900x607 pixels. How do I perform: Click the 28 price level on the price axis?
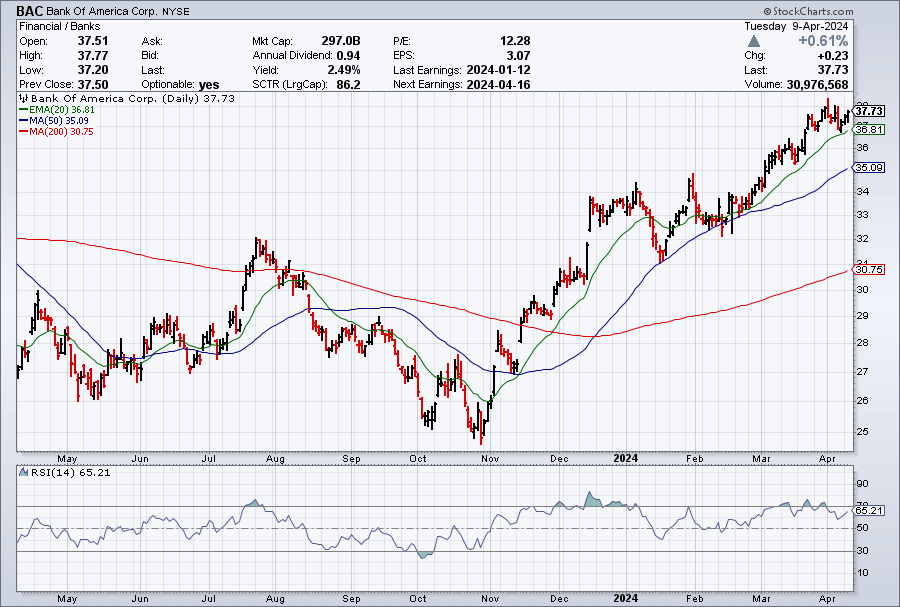(862, 343)
